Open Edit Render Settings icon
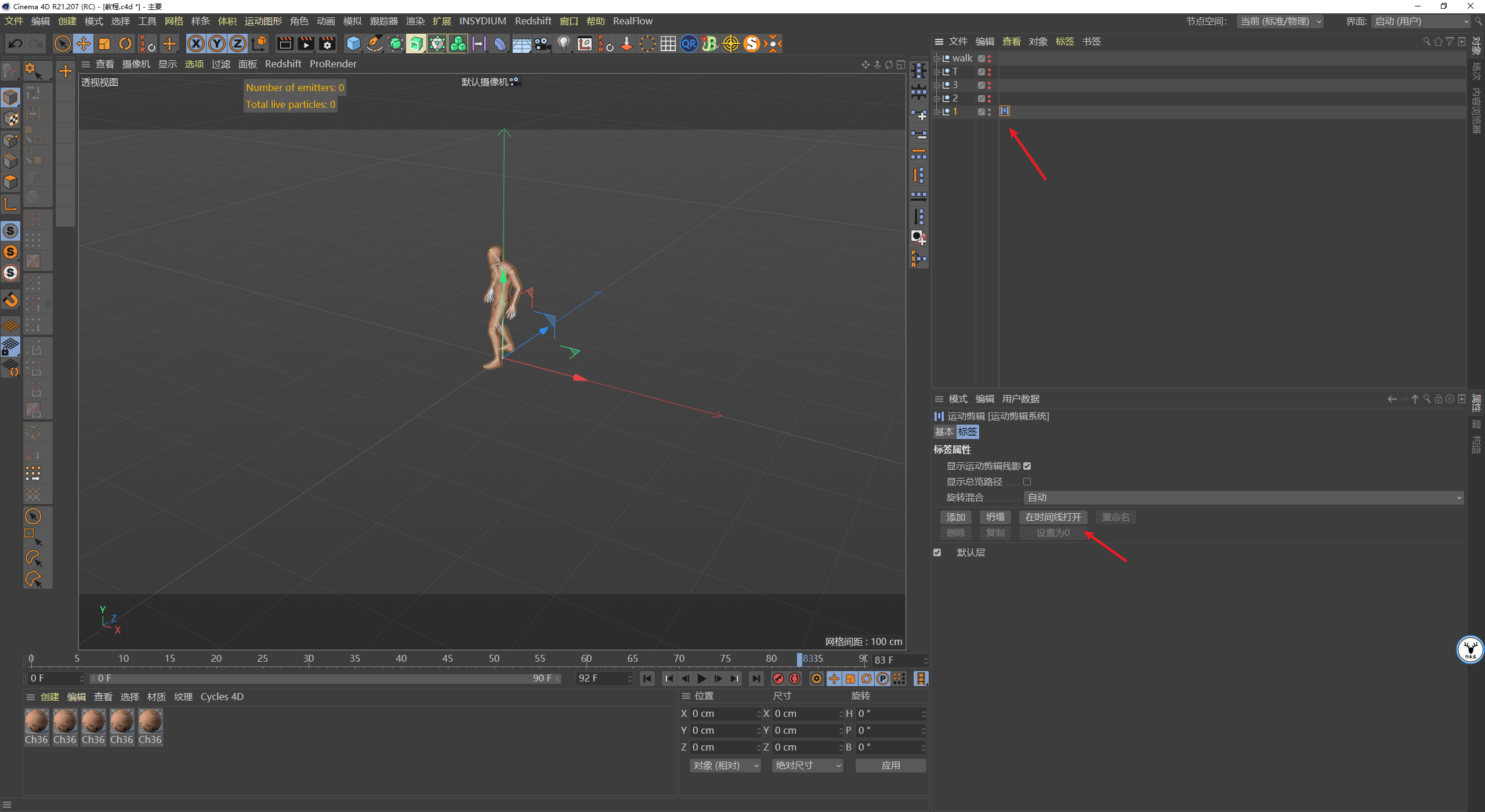Screen dimensions: 1485x812 pos(327,43)
